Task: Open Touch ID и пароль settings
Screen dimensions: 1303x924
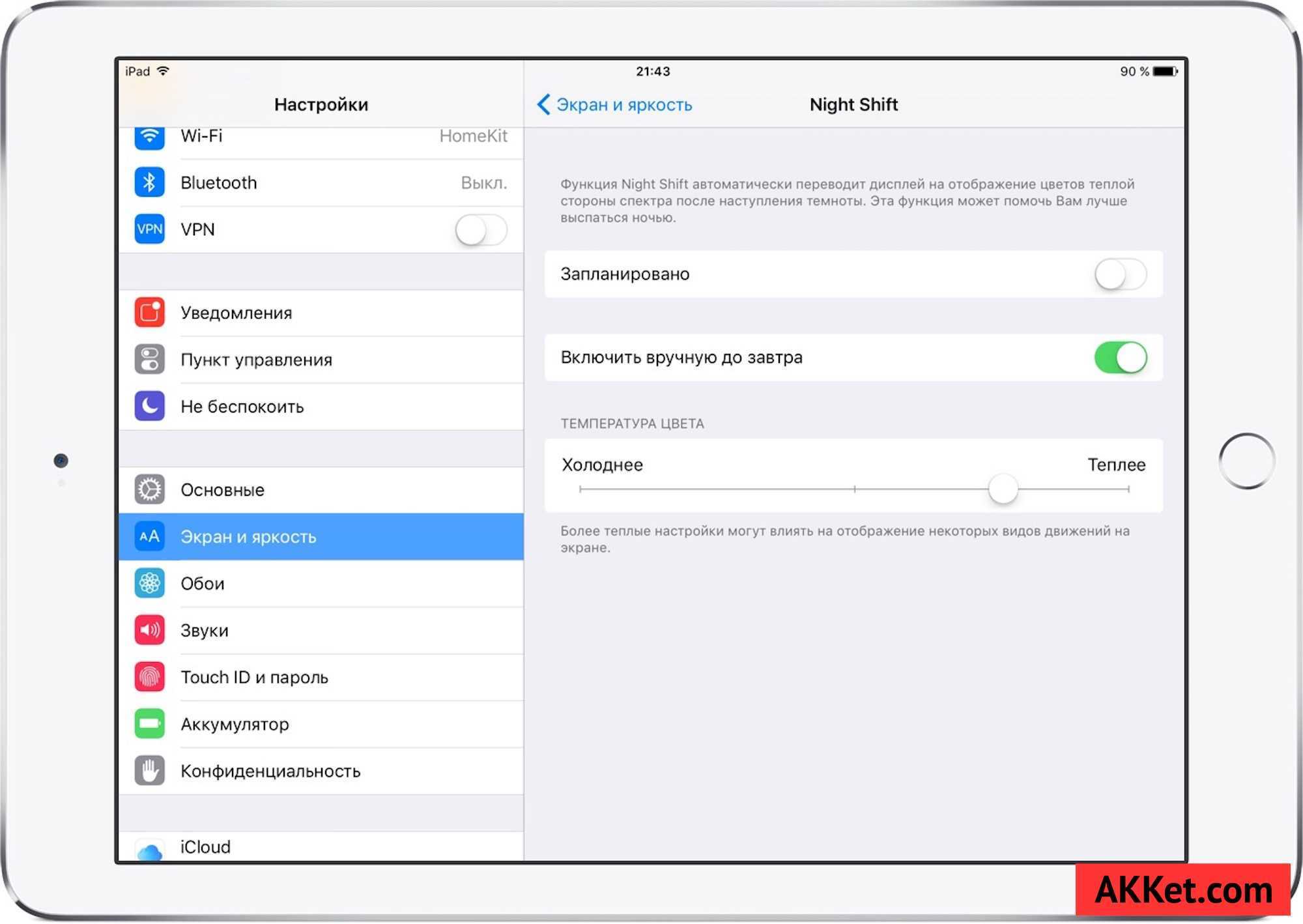Action: click(321, 678)
